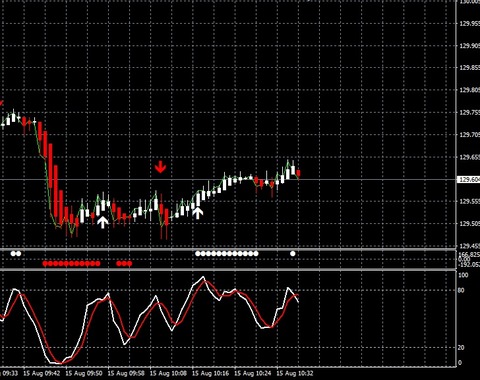Click the 129.80 price scale label

click(470, 90)
